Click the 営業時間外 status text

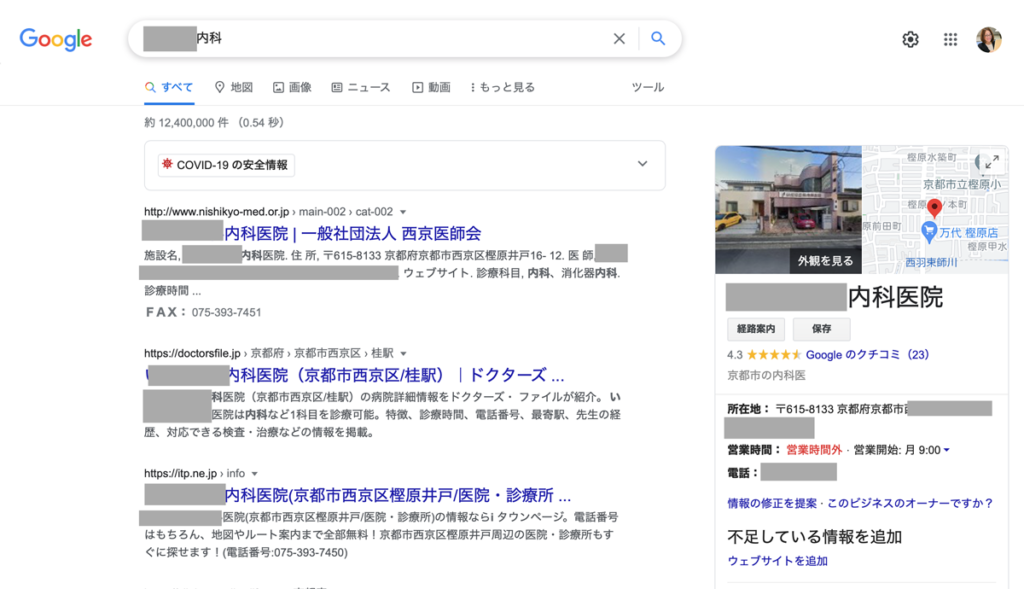pos(814,450)
